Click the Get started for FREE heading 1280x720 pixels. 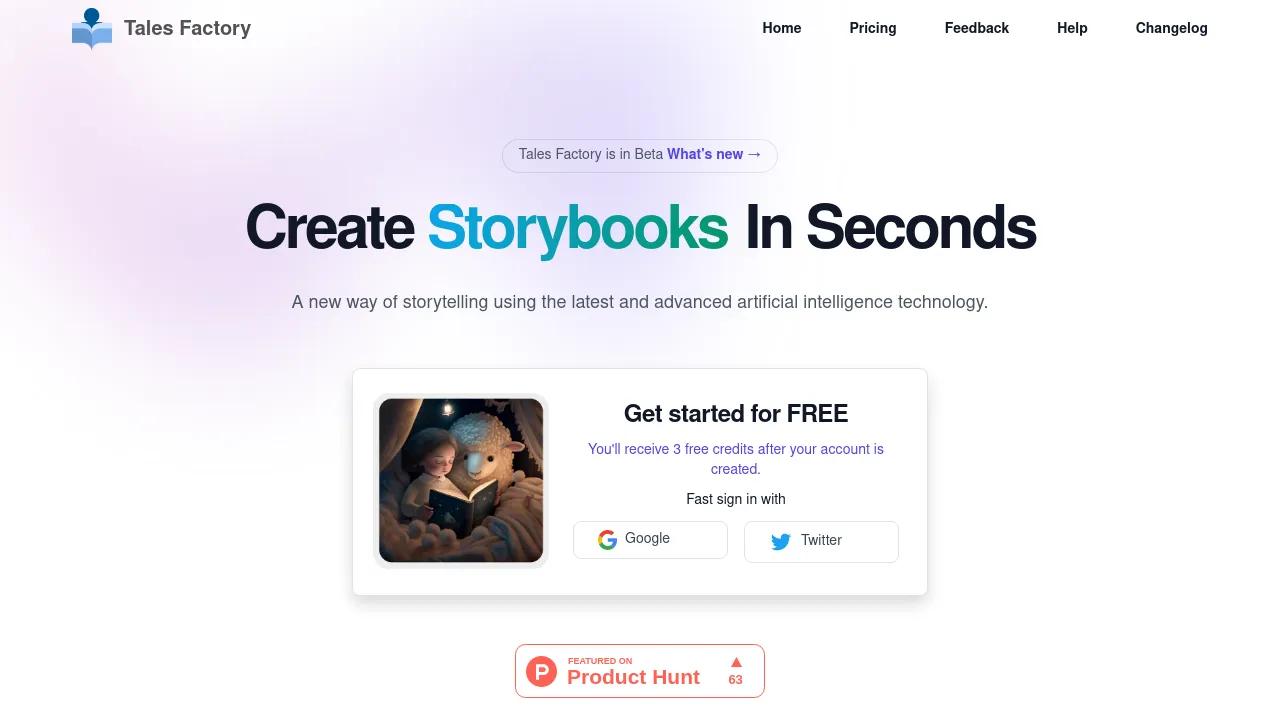[736, 413]
